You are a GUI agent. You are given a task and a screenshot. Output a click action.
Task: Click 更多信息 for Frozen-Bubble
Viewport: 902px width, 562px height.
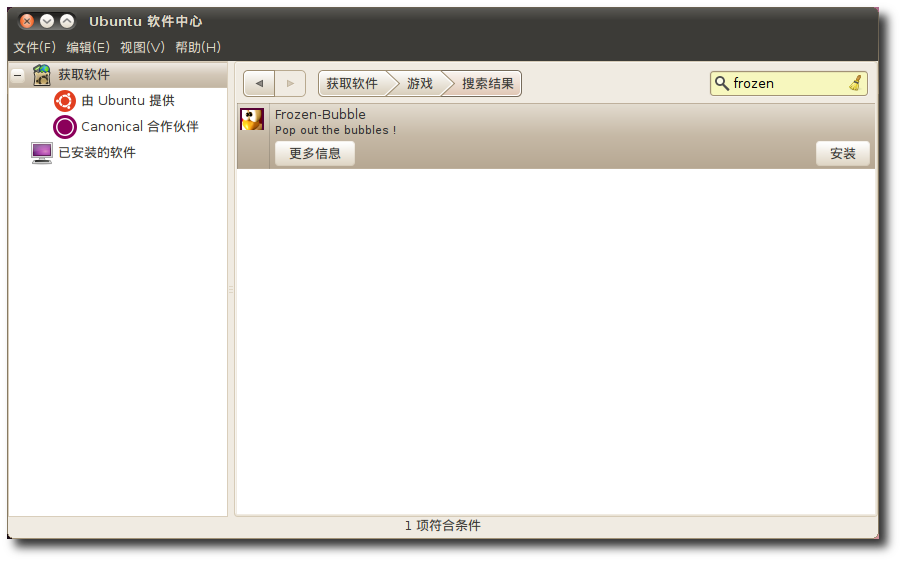coord(315,154)
